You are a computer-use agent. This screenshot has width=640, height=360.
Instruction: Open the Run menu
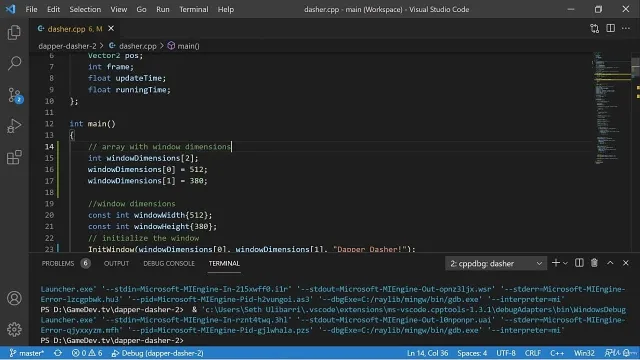point(162,9)
